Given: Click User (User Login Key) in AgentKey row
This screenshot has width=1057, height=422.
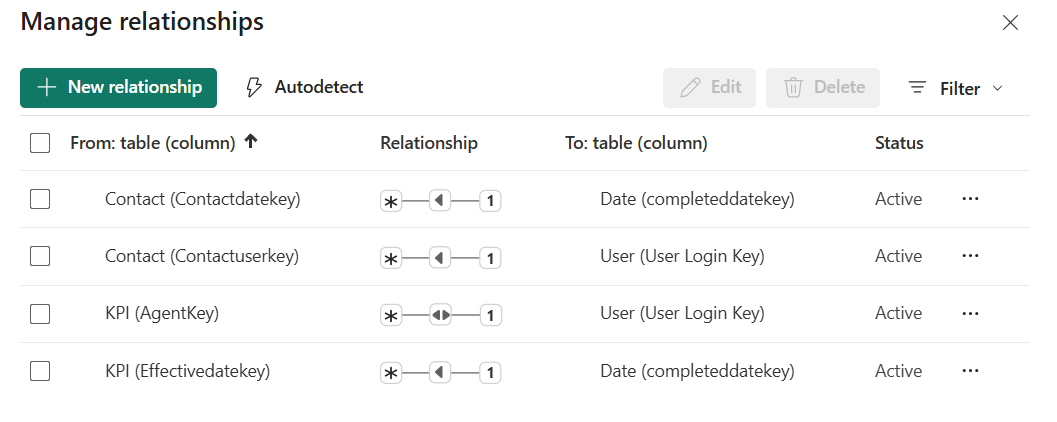Looking at the screenshot, I should coord(682,313).
